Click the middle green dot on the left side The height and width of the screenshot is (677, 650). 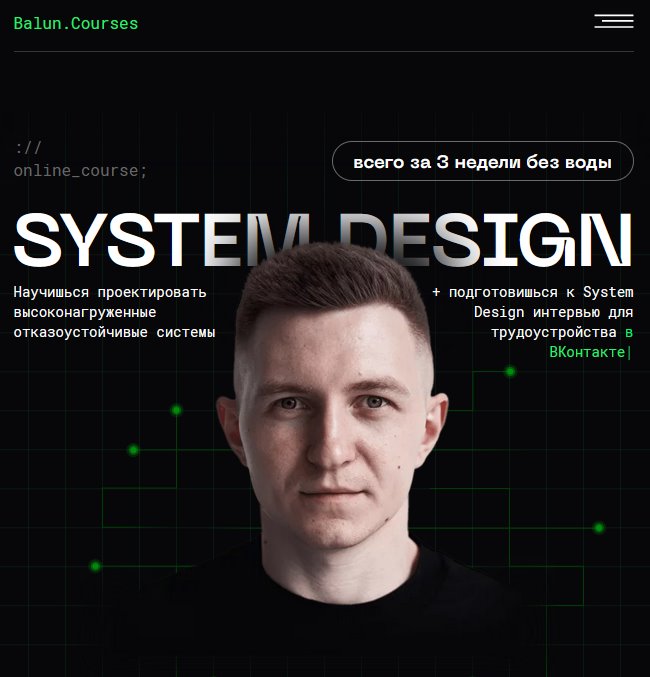coord(133,450)
